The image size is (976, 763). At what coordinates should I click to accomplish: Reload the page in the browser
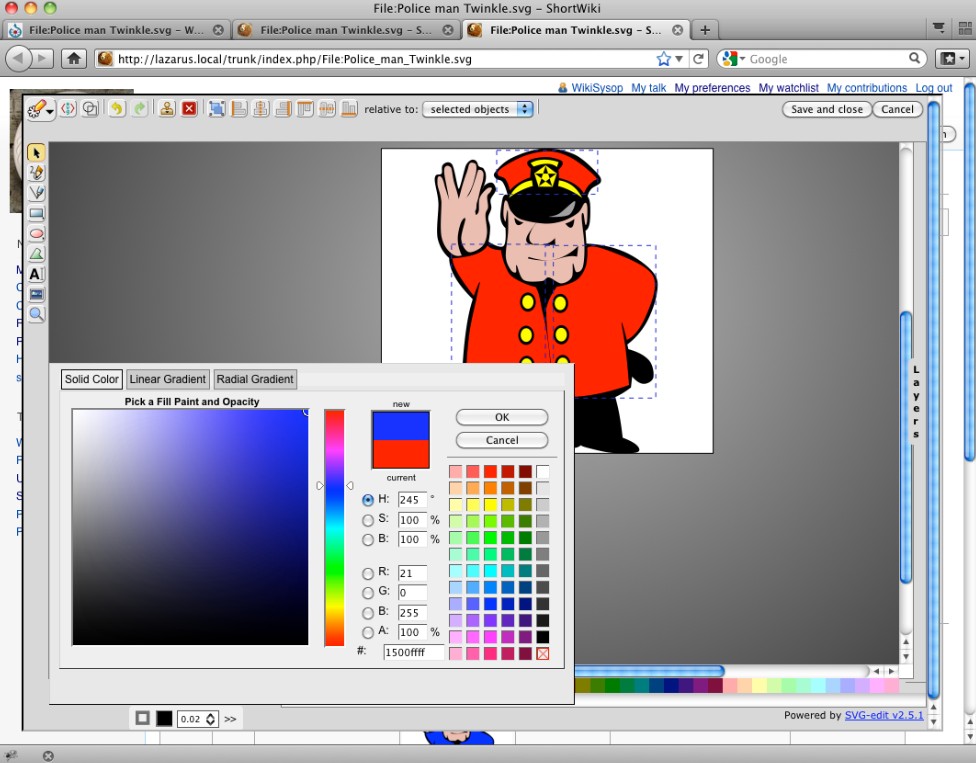point(698,59)
